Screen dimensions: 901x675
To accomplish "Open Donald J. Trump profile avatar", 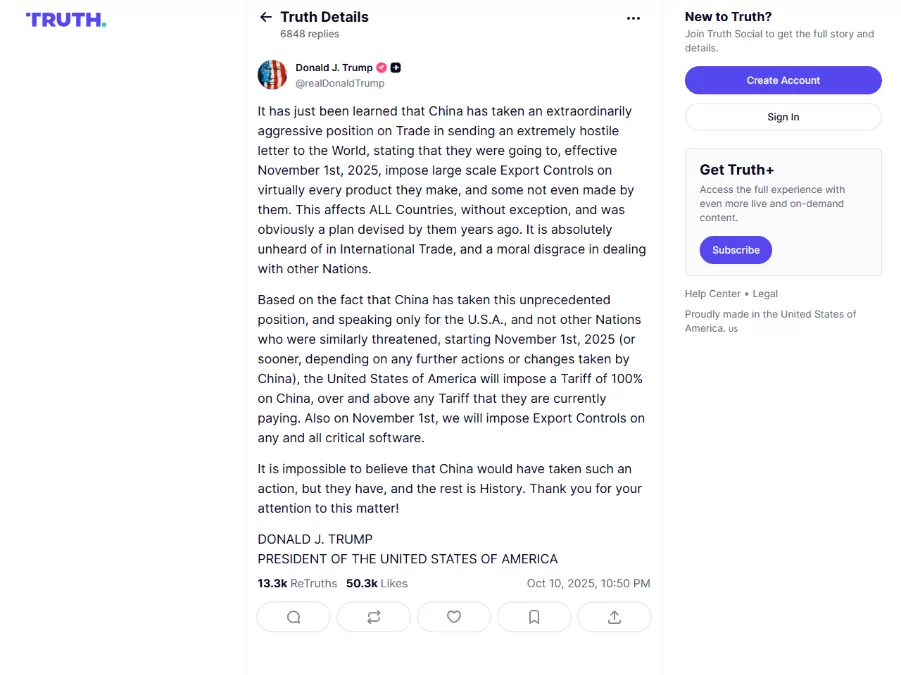I will pyautogui.click(x=272, y=75).
